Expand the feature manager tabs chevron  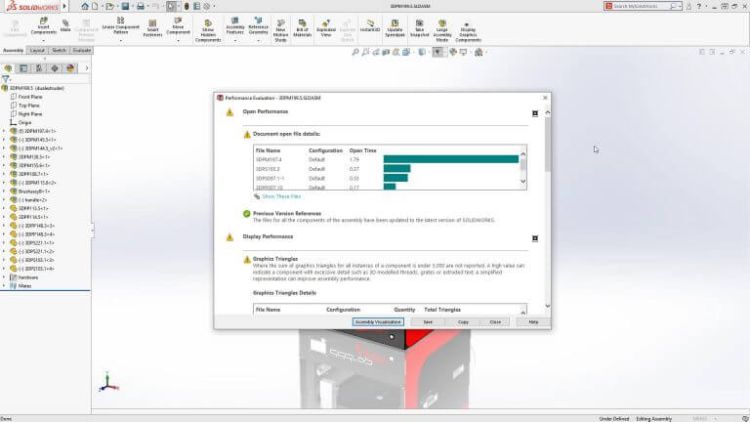pyautogui.click(x=87, y=68)
